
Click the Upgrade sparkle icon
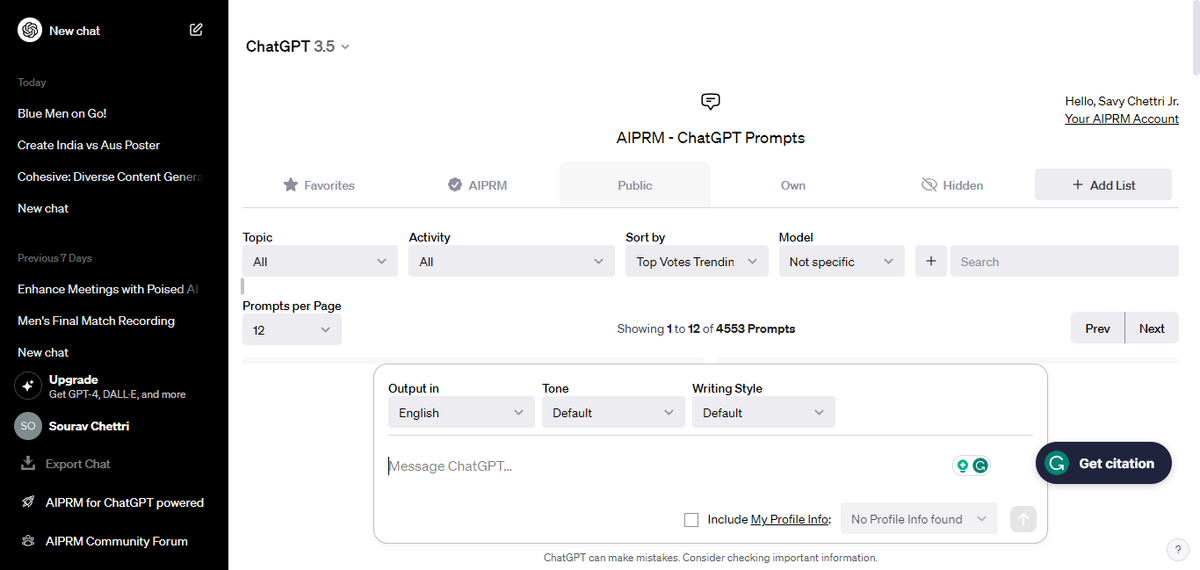click(x=28, y=386)
